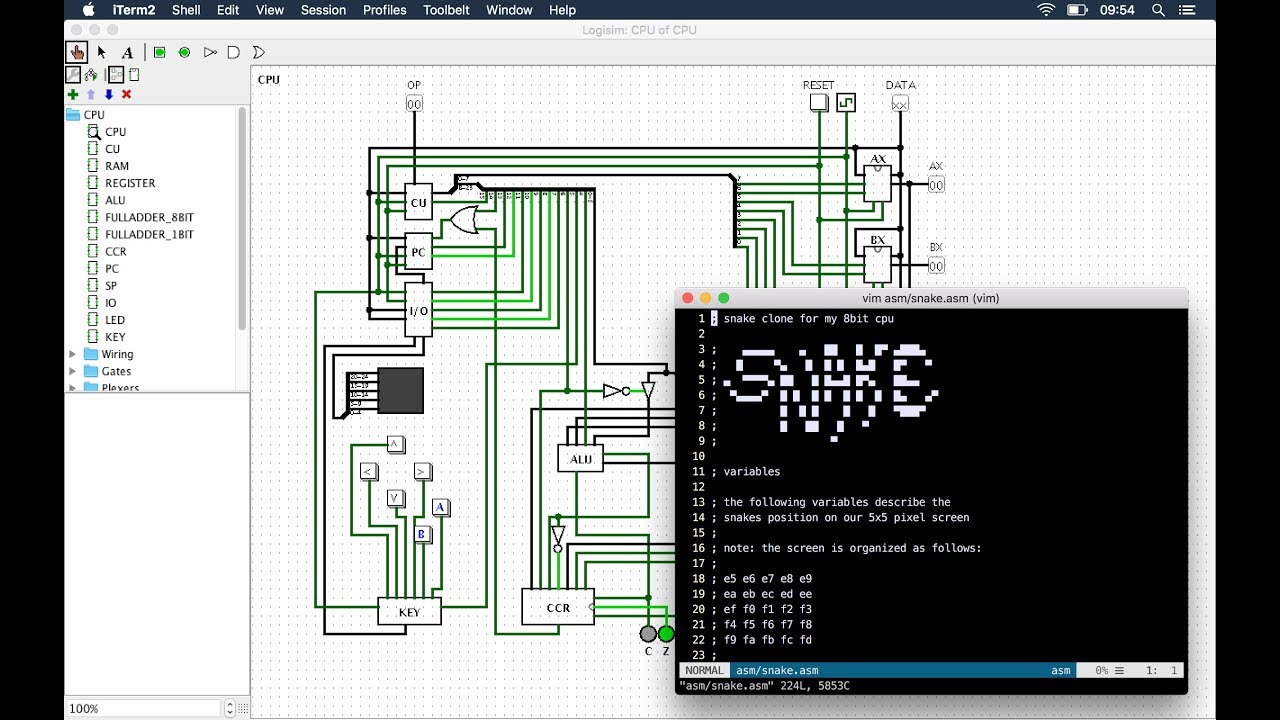Click the OP output pin value
This screenshot has width=1280, height=720.
click(x=414, y=103)
